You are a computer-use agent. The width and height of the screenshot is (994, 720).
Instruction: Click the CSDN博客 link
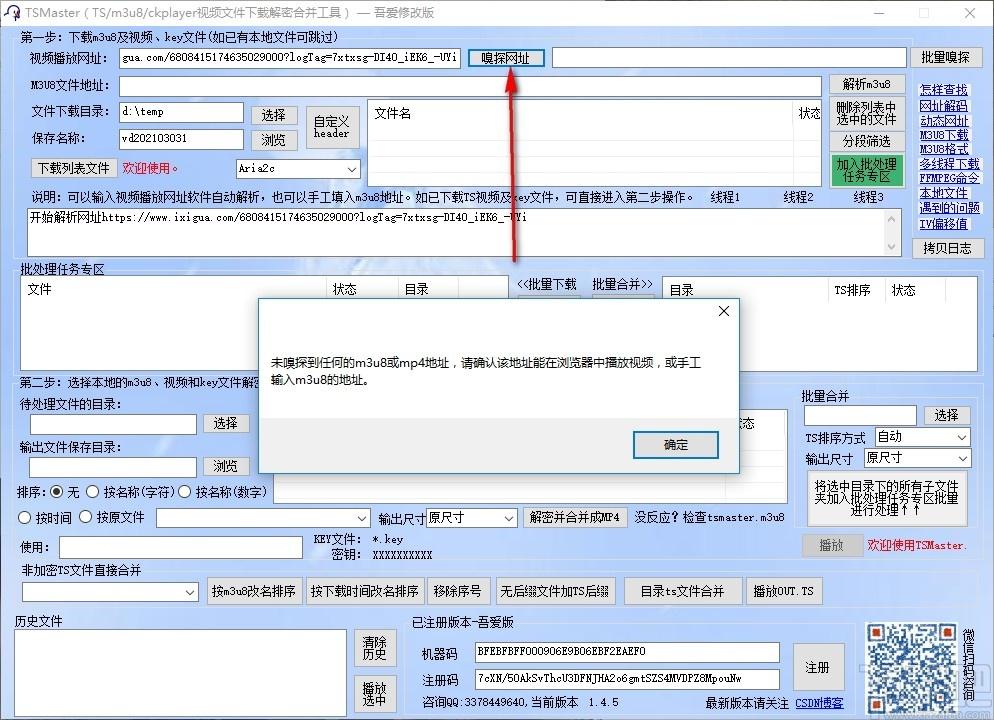819,703
